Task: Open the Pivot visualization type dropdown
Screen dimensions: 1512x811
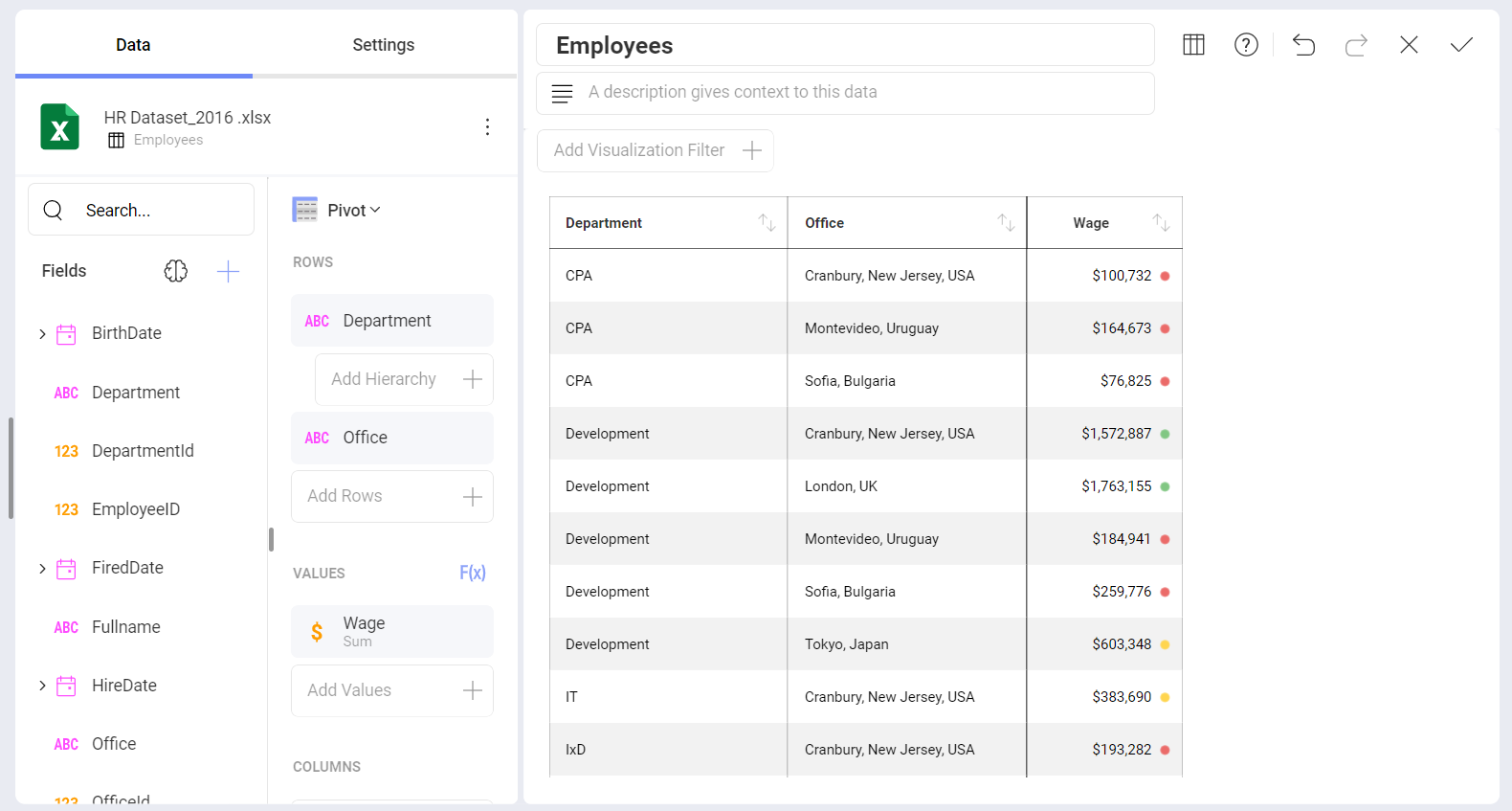Action: 354,210
